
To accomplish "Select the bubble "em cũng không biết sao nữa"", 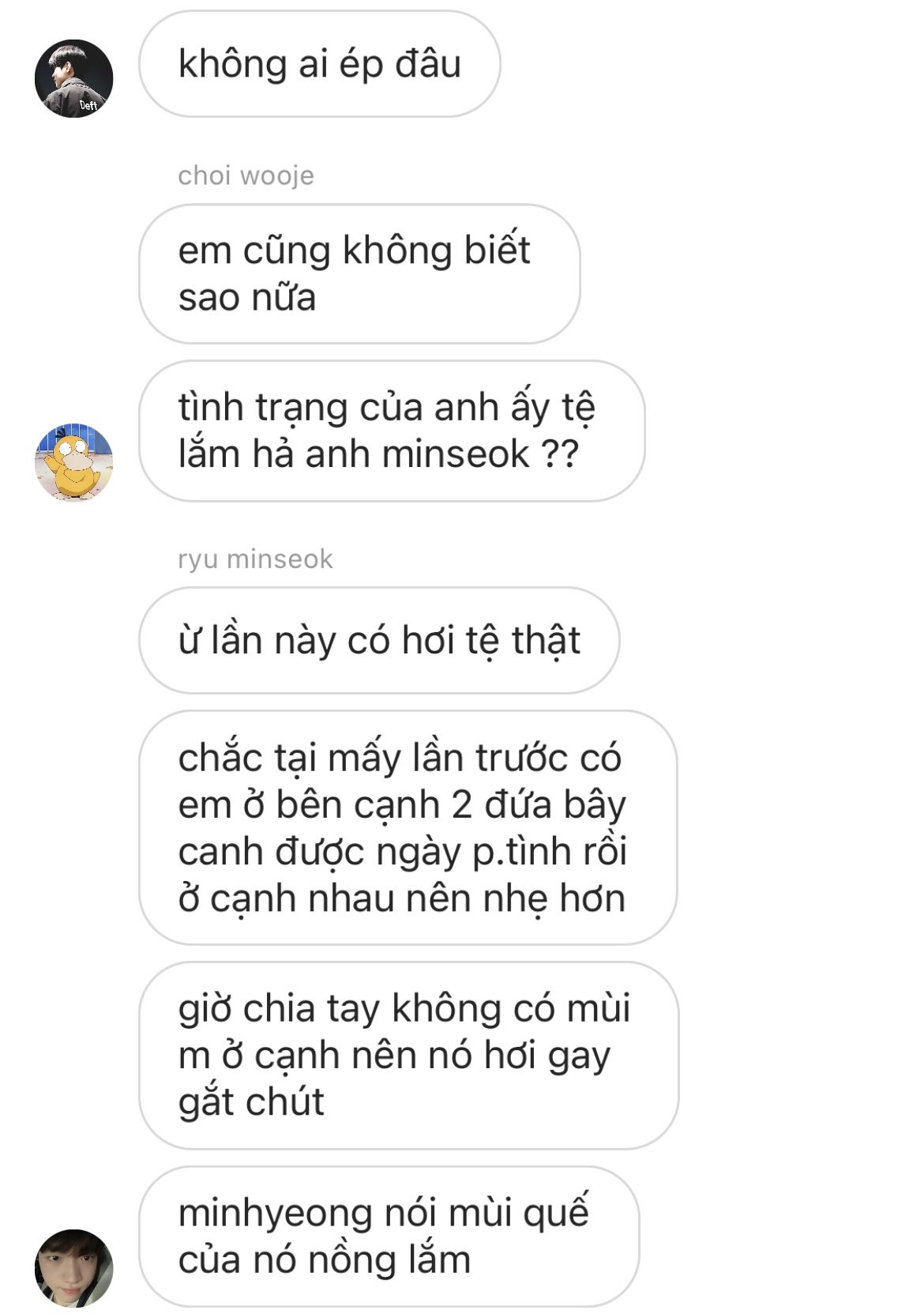I will [x=359, y=273].
